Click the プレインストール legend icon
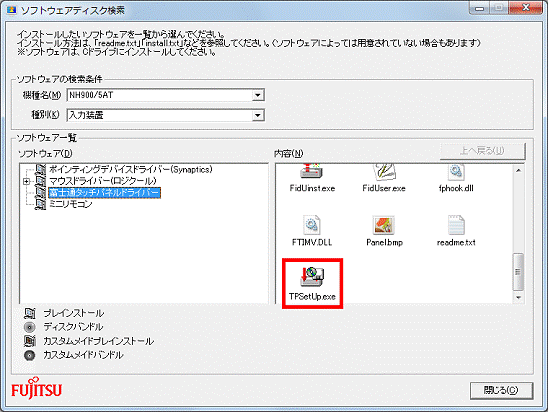The image size is (548, 412). click(x=30, y=313)
